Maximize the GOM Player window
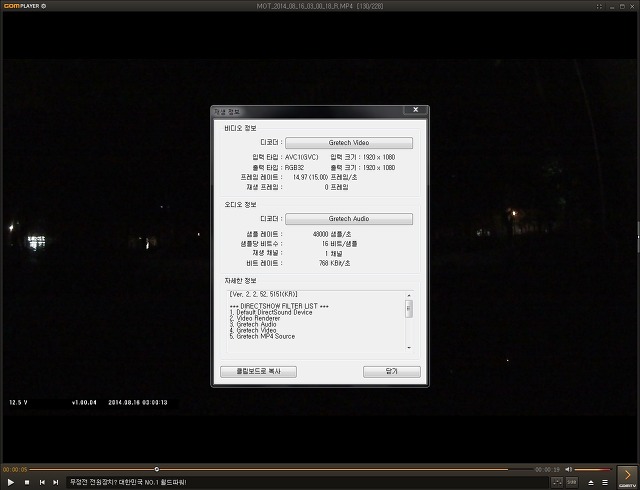Screen dimensions: 640x490 pyautogui.click(x=622, y=6)
